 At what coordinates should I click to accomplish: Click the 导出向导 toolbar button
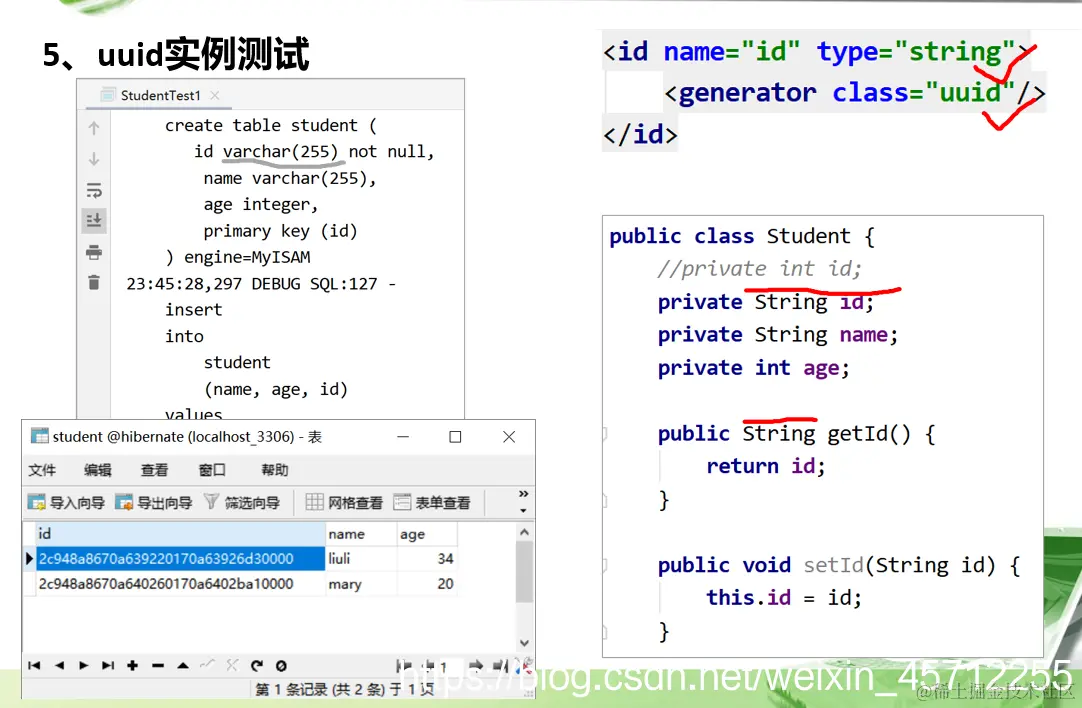point(153,502)
